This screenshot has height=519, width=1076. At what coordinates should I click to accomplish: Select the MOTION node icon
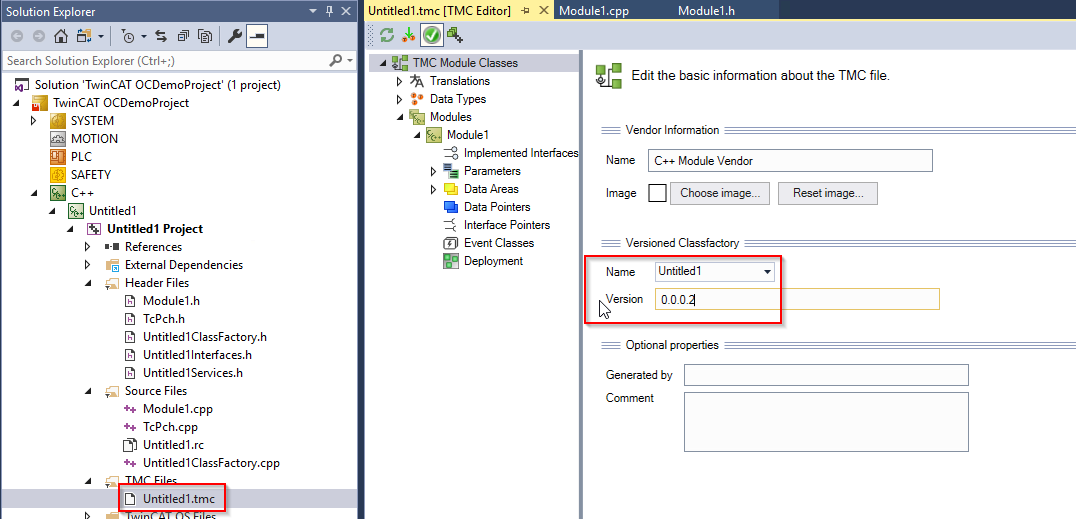(58, 139)
